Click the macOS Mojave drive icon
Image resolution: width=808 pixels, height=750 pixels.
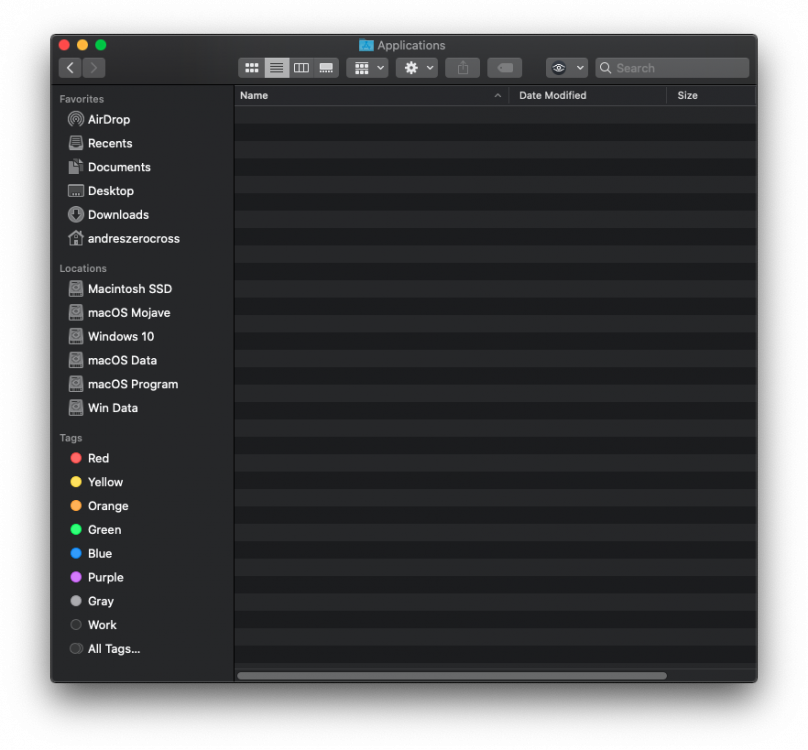click(76, 312)
